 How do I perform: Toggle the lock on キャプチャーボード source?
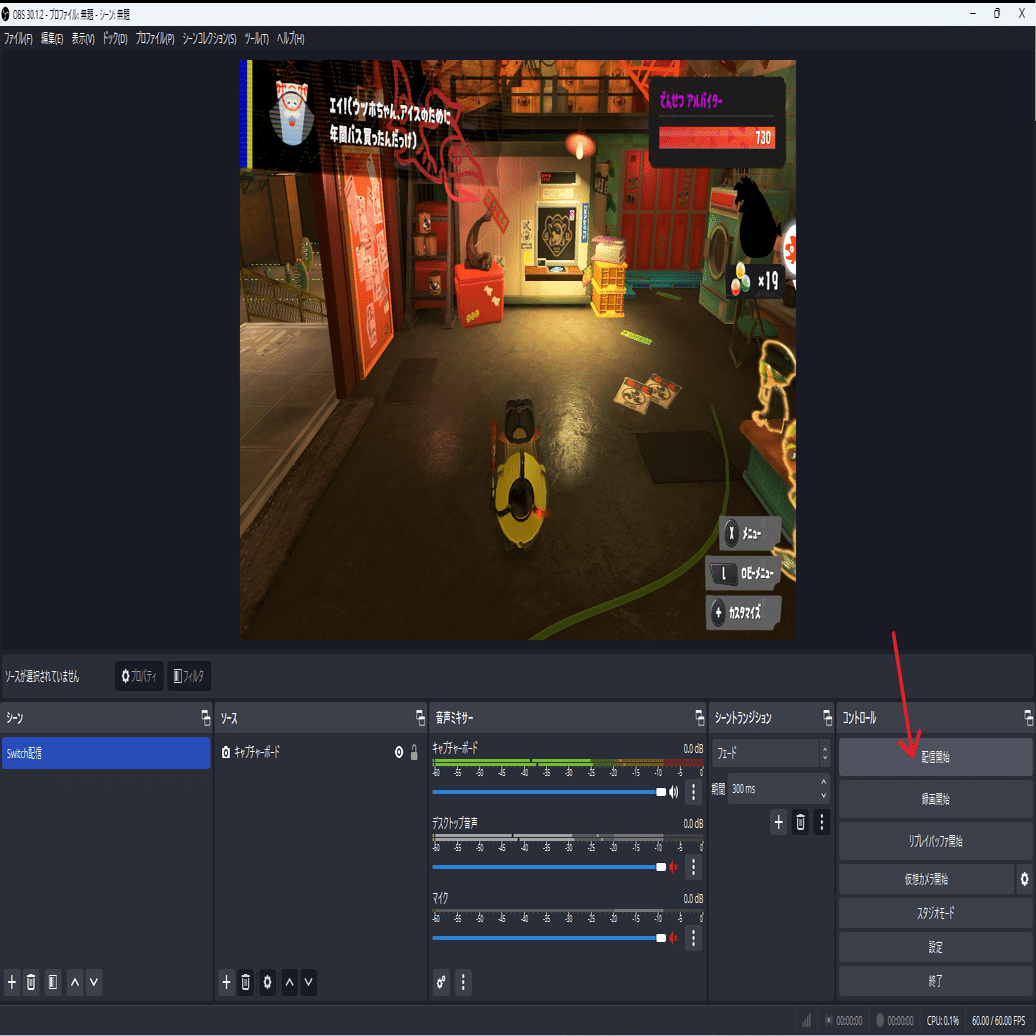pyautogui.click(x=414, y=752)
